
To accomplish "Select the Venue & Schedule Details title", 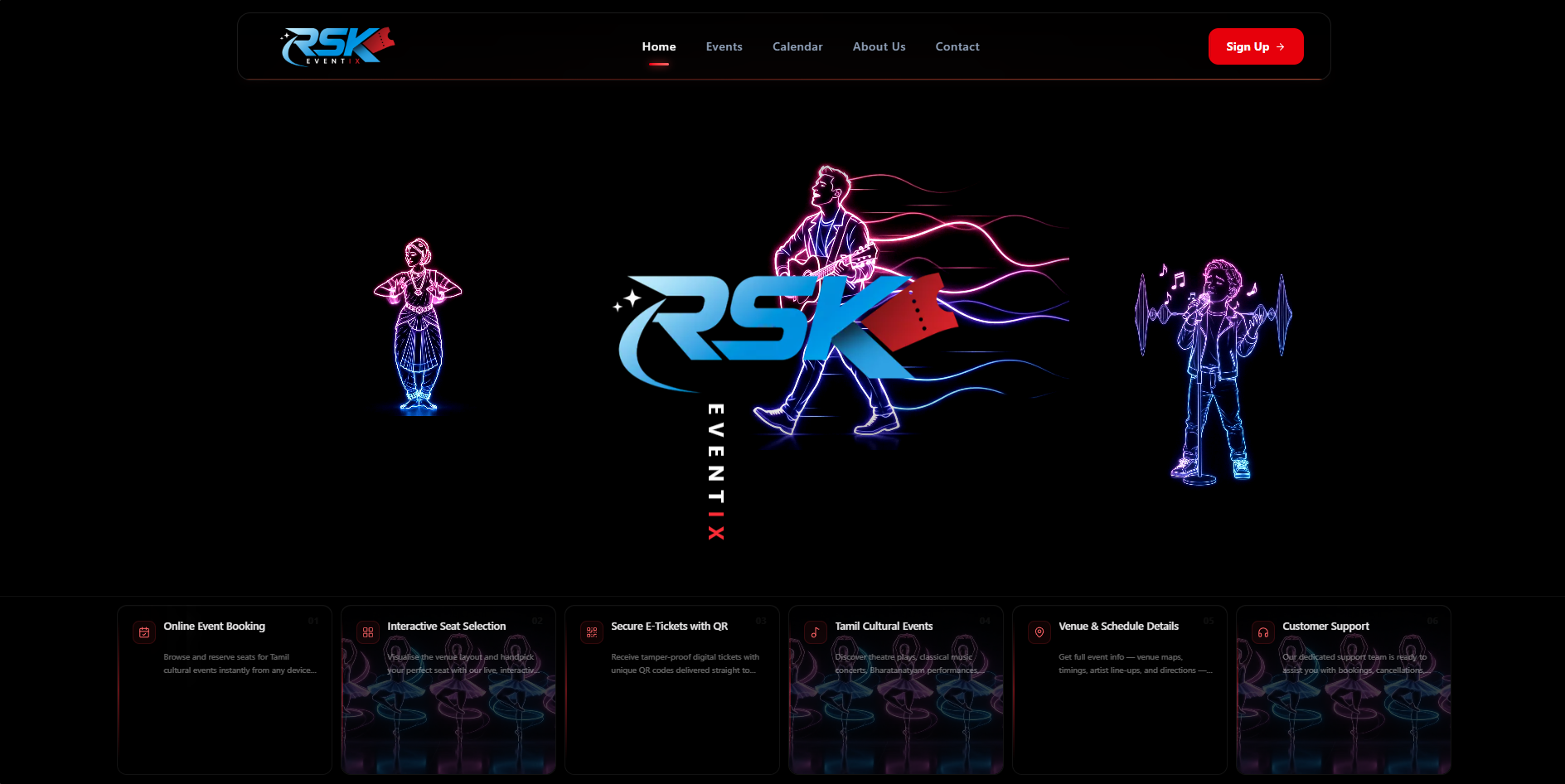I will (x=1119, y=627).
